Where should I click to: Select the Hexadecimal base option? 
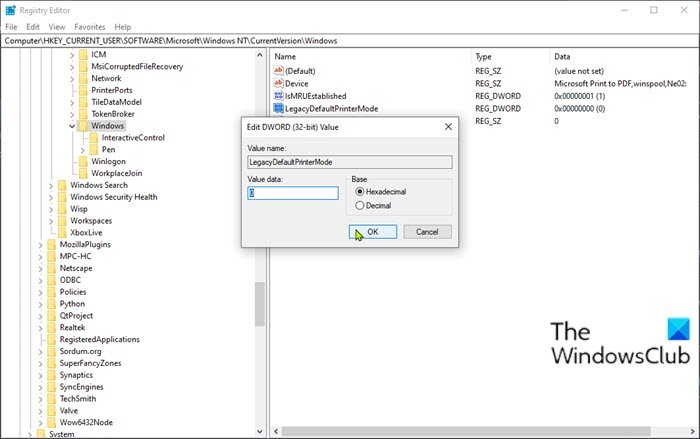[x=360, y=192]
